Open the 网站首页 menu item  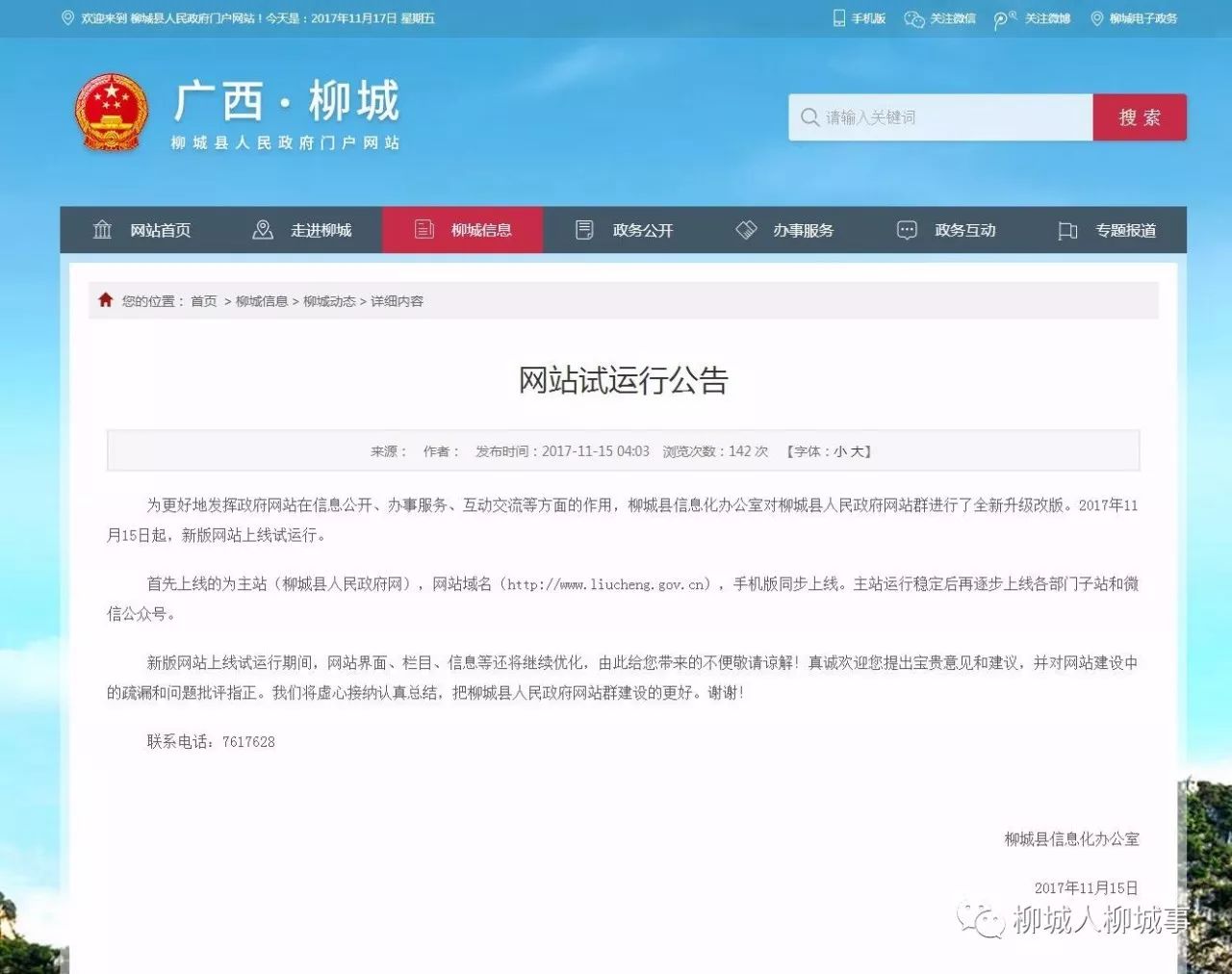pos(160,230)
